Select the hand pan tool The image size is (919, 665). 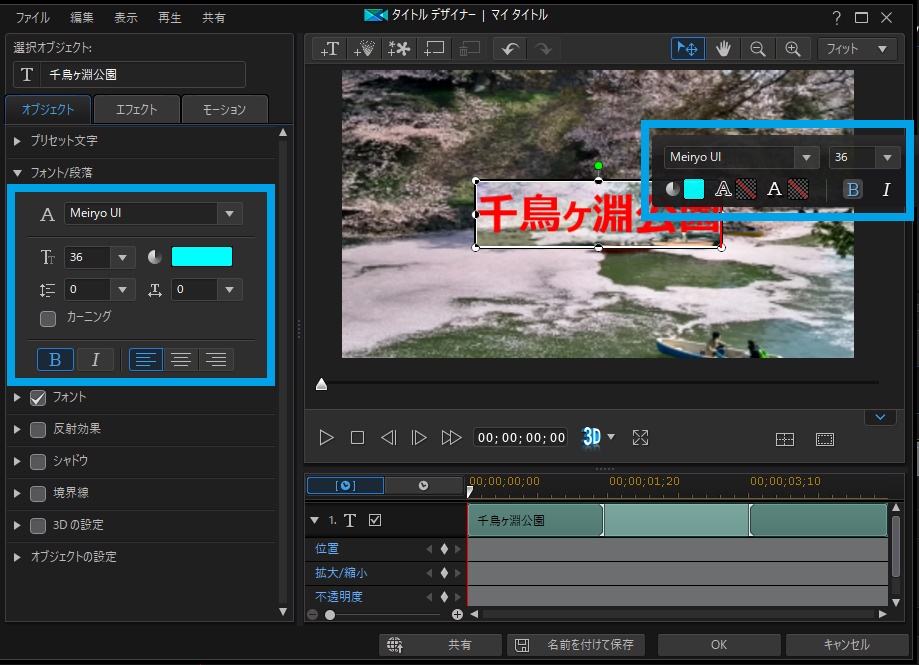click(723, 48)
